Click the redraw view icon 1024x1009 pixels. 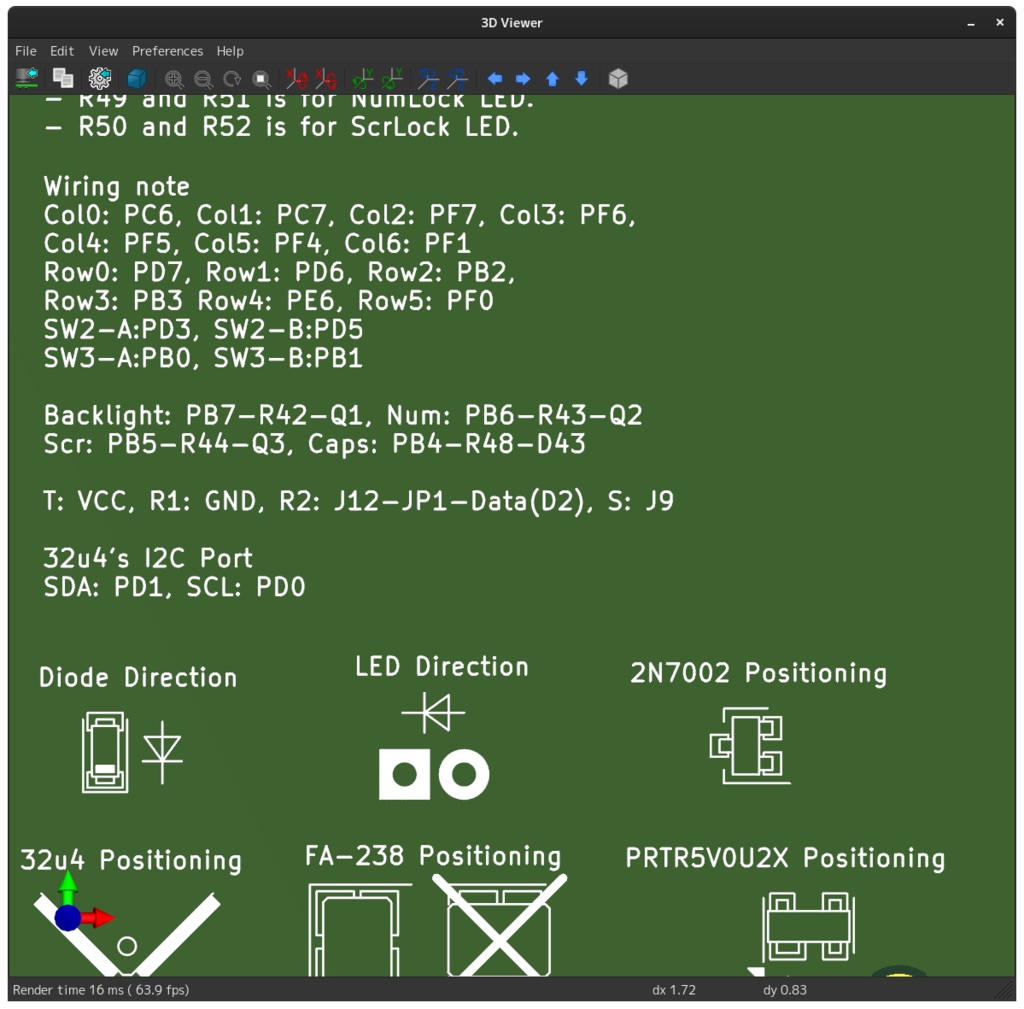pos(232,78)
